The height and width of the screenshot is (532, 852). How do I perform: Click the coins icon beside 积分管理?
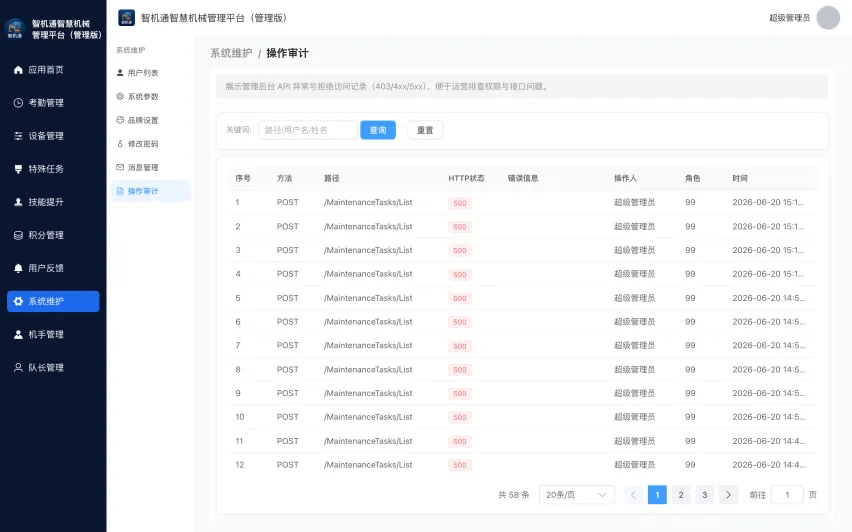click(x=18, y=235)
